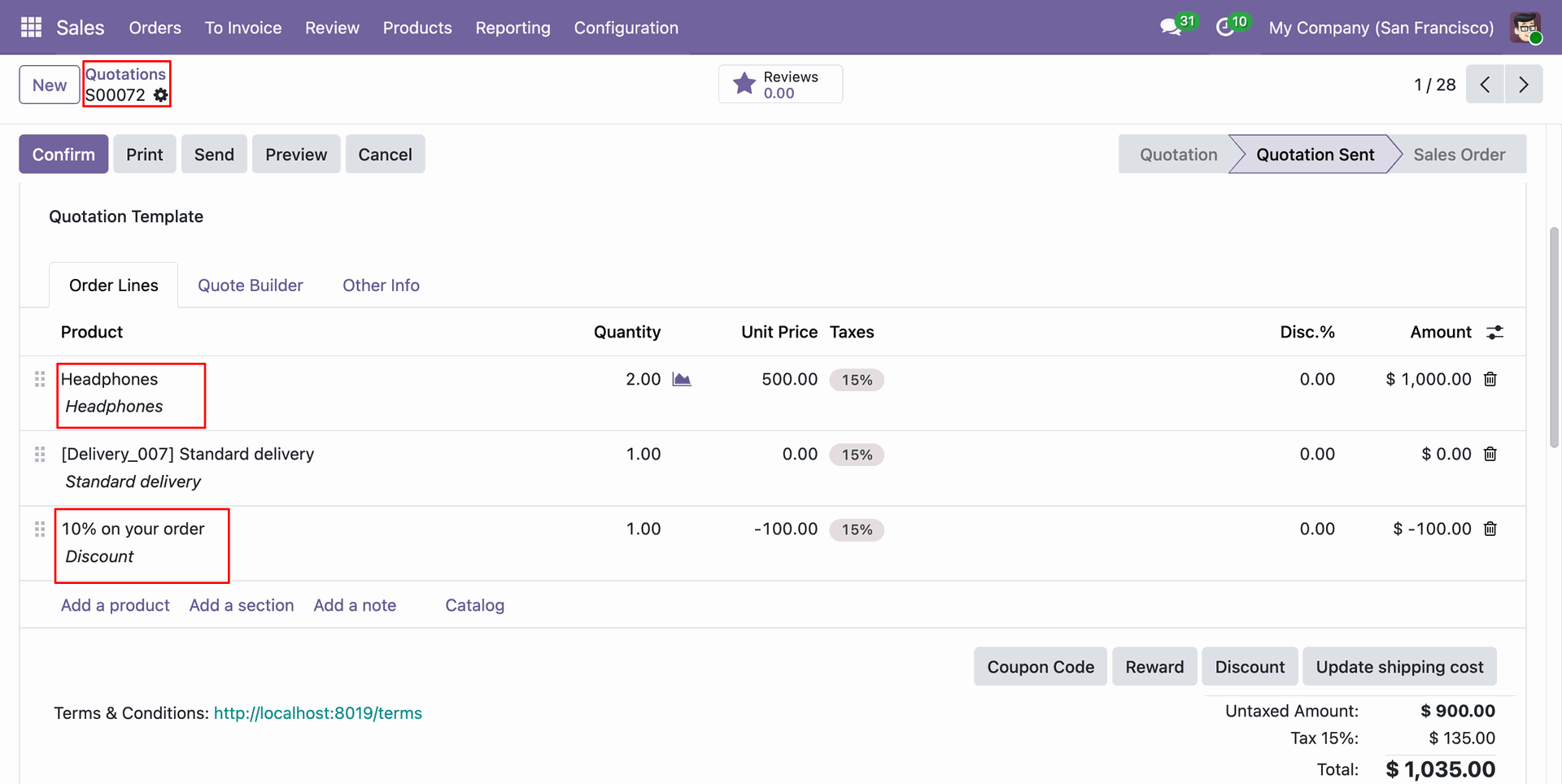Open the Orders menu
Image resolution: width=1562 pixels, height=784 pixels.
pyautogui.click(x=155, y=28)
